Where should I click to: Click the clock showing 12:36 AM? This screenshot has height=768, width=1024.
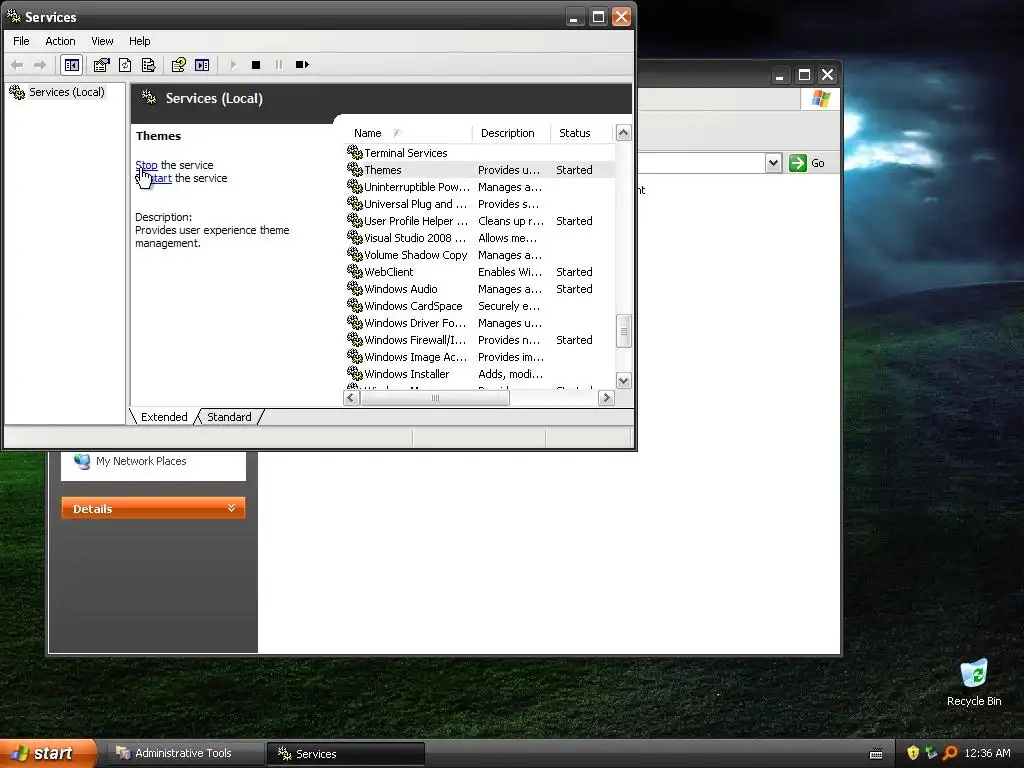coord(987,753)
